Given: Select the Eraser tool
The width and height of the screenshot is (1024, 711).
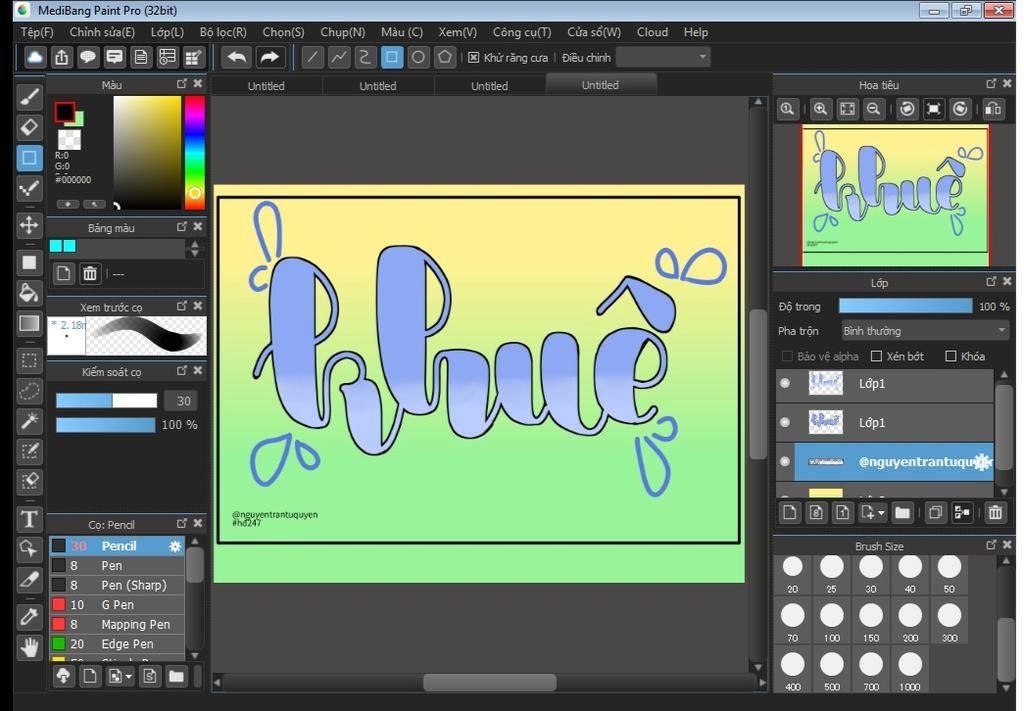Looking at the screenshot, I should [29, 127].
